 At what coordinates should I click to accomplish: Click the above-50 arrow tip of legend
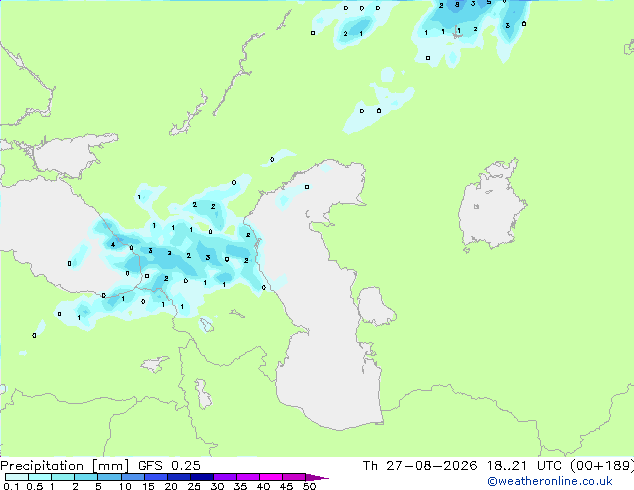[x=317, y=477]
